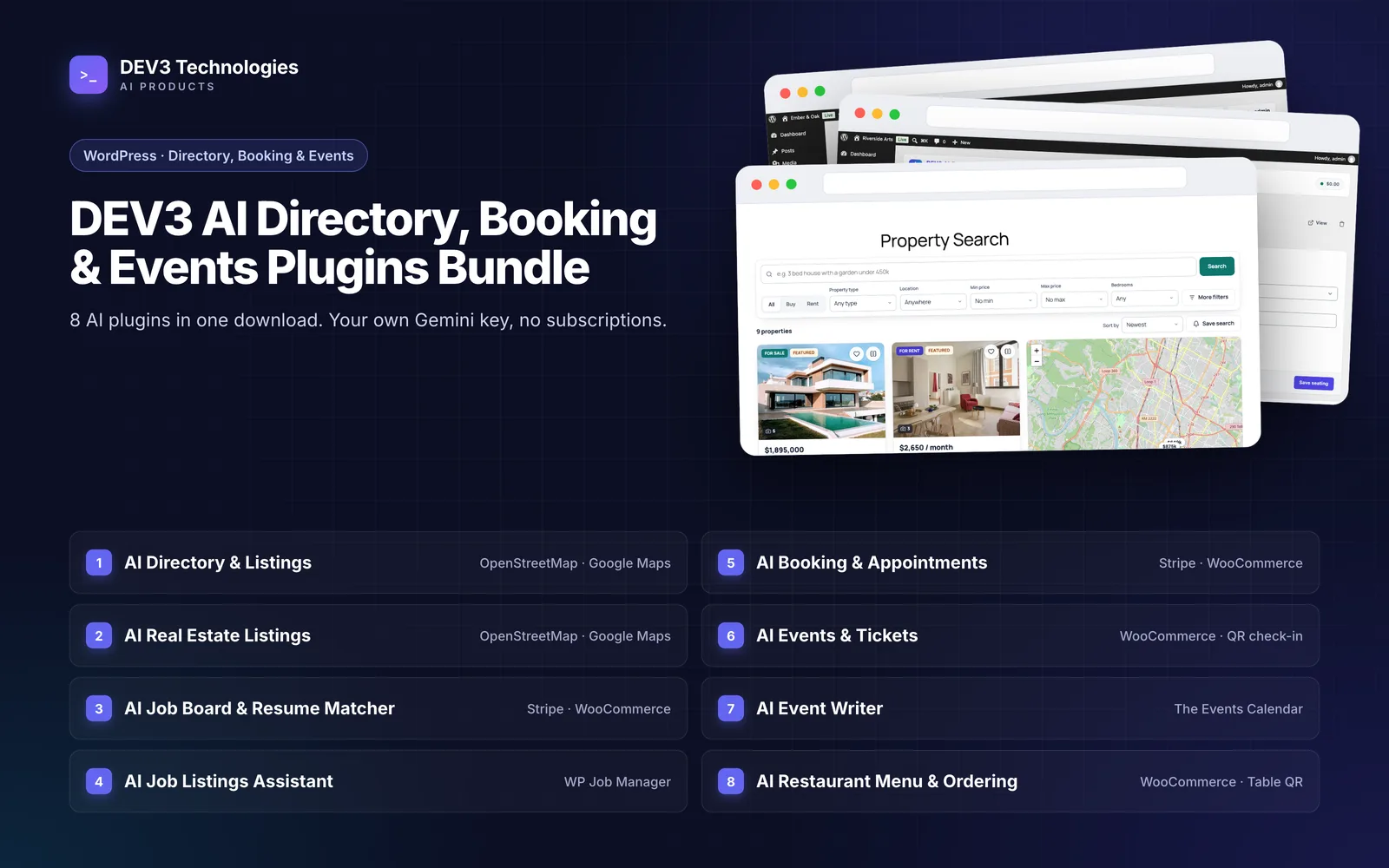The image size is (1389, 868).
Task: Click the number 1 badge for AI Directory & Listings
Action: point(99,562)
